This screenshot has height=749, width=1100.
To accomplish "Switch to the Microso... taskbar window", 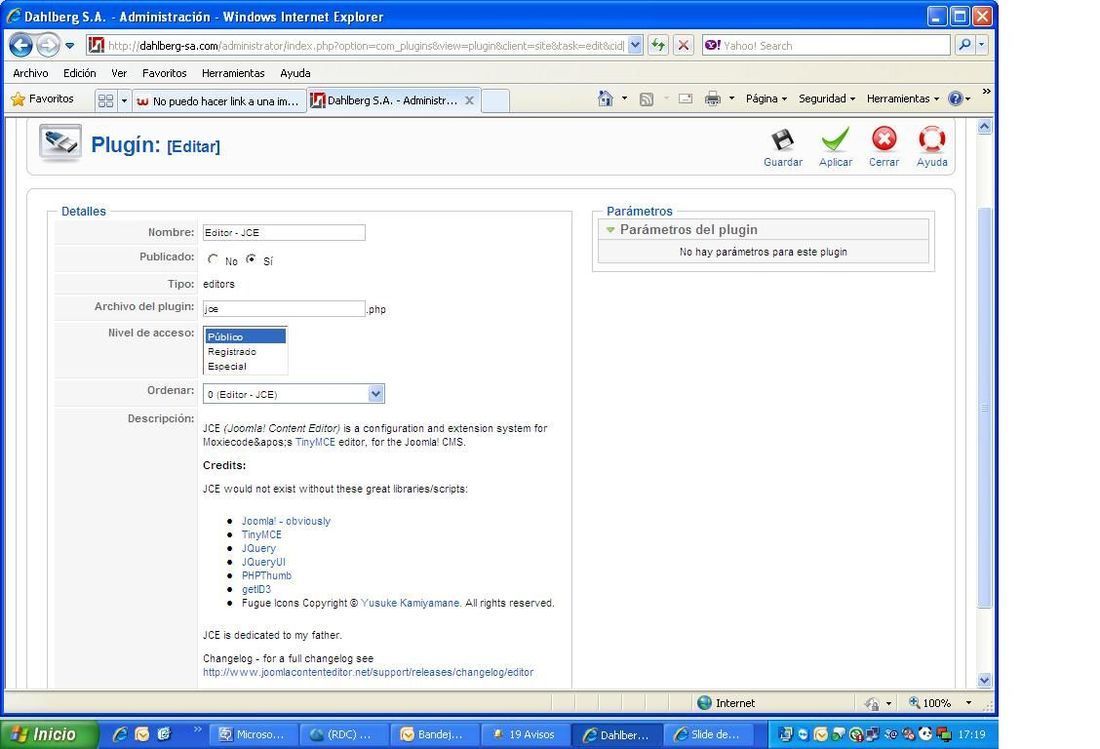I will pos(253,734).
